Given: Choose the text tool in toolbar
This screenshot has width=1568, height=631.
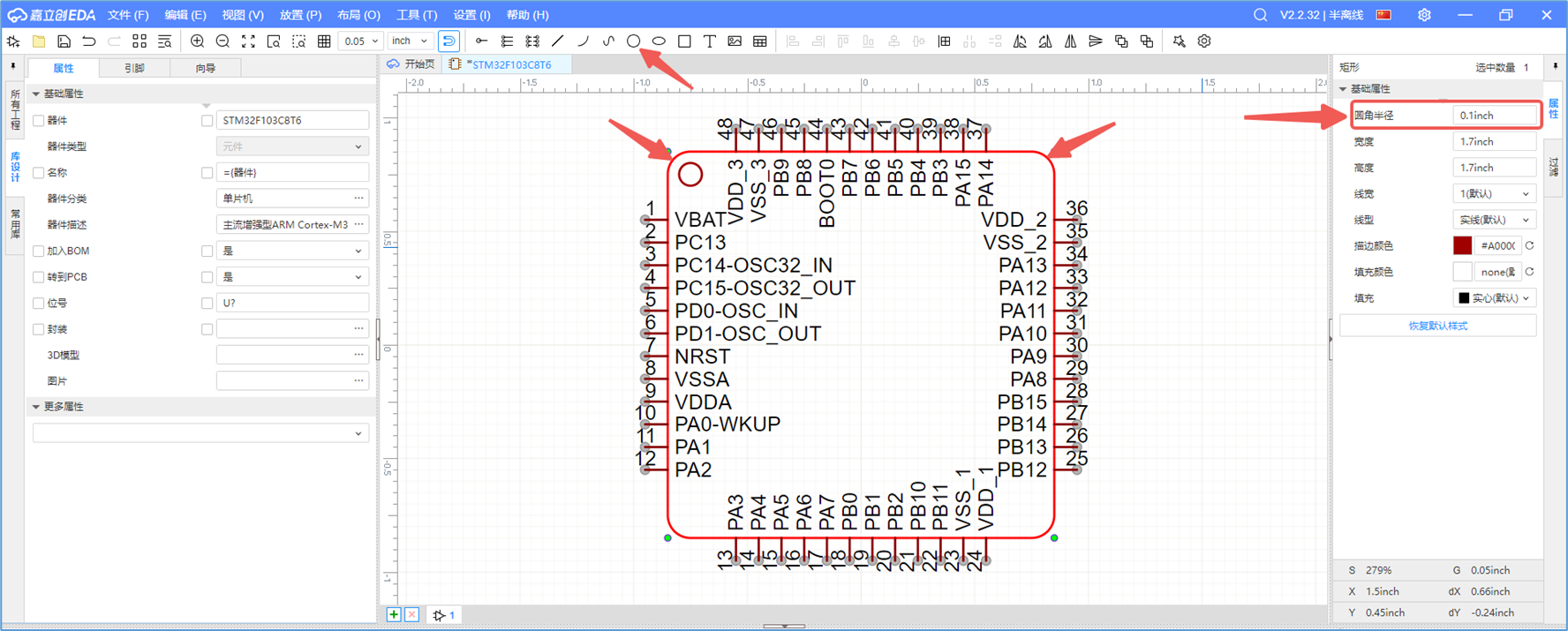Looking at the screenshot, I should pyautogui.click(x=709, y=41).
